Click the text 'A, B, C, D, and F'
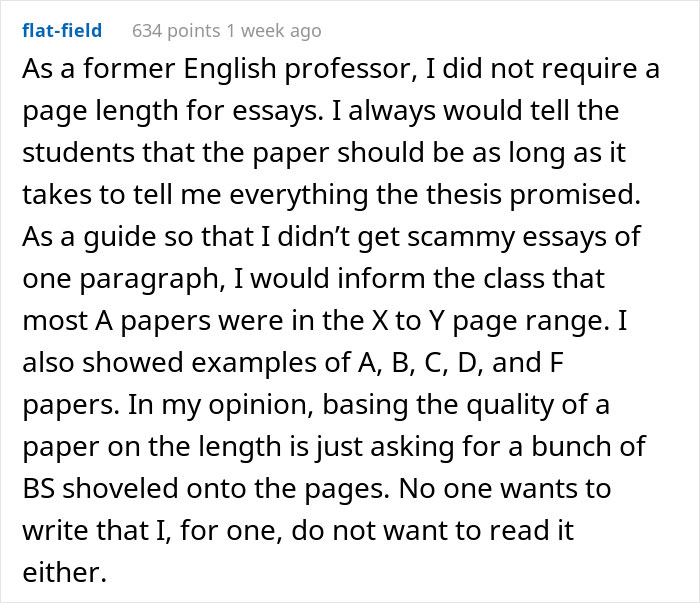700x603 pixels. click(460, 362)
